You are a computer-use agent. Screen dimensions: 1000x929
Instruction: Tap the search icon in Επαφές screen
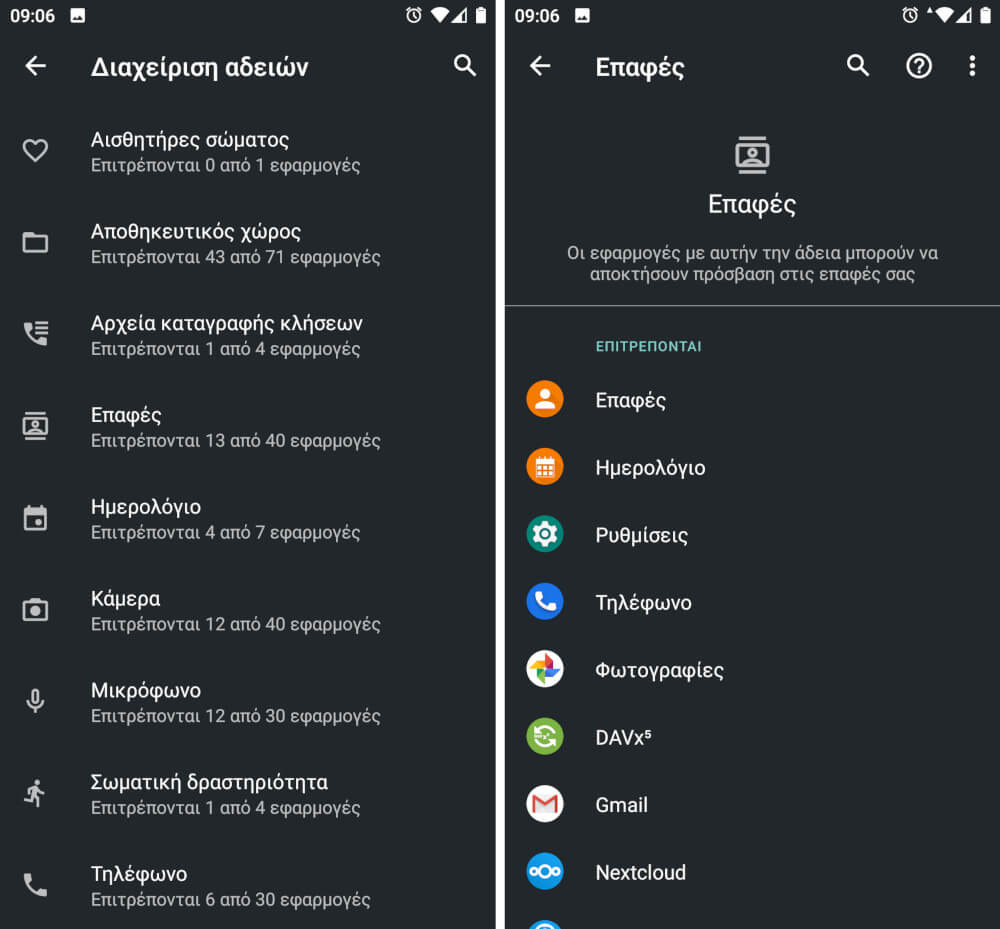point(858,66)
